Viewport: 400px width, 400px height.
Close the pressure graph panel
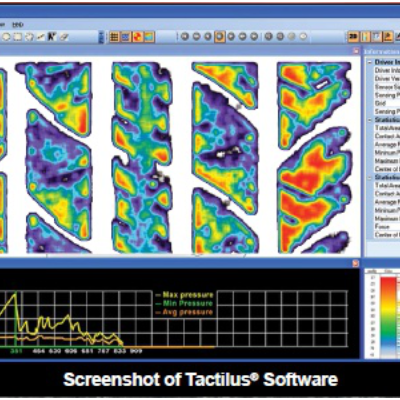tap(356, 264)
